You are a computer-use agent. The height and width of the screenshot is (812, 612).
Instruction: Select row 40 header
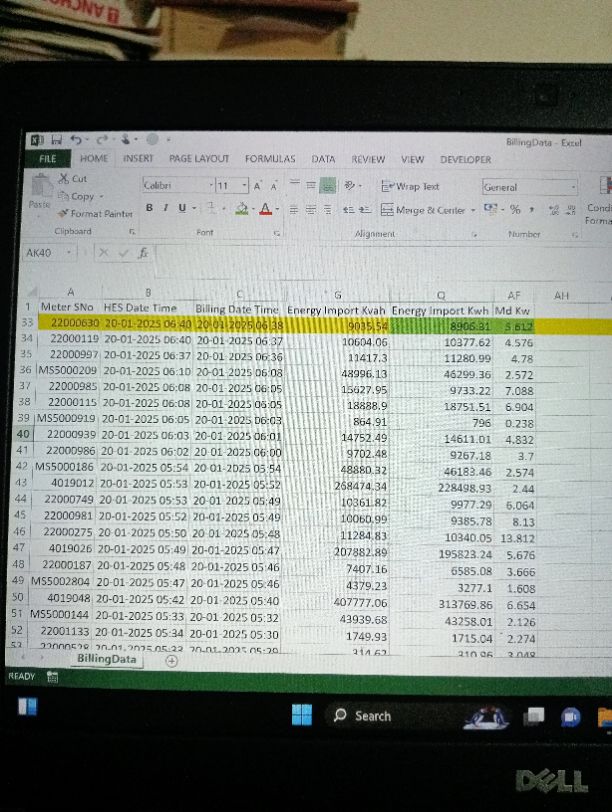(x=23, y=434)
